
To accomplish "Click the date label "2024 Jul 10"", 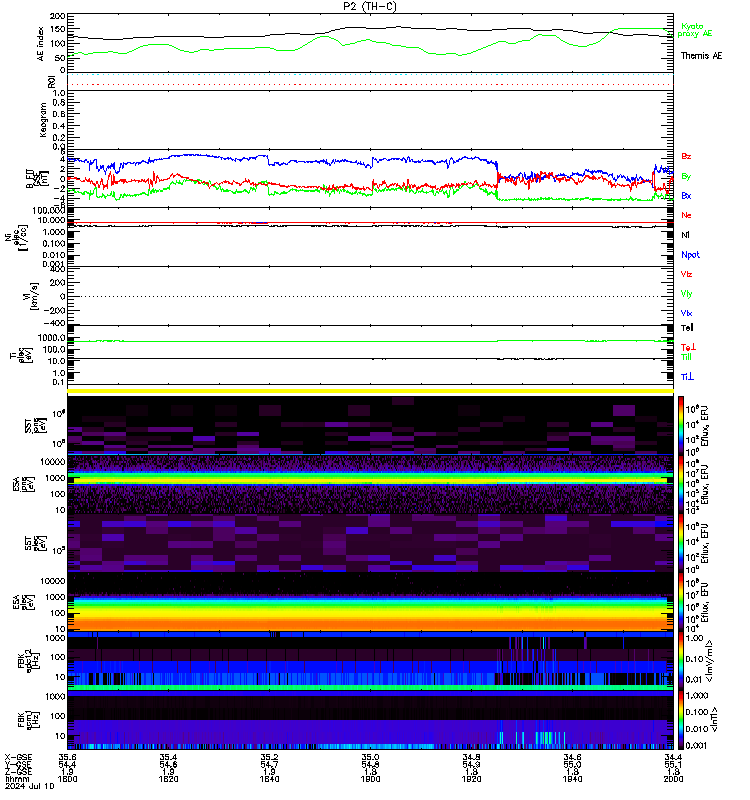I will (x=29, y=786).
